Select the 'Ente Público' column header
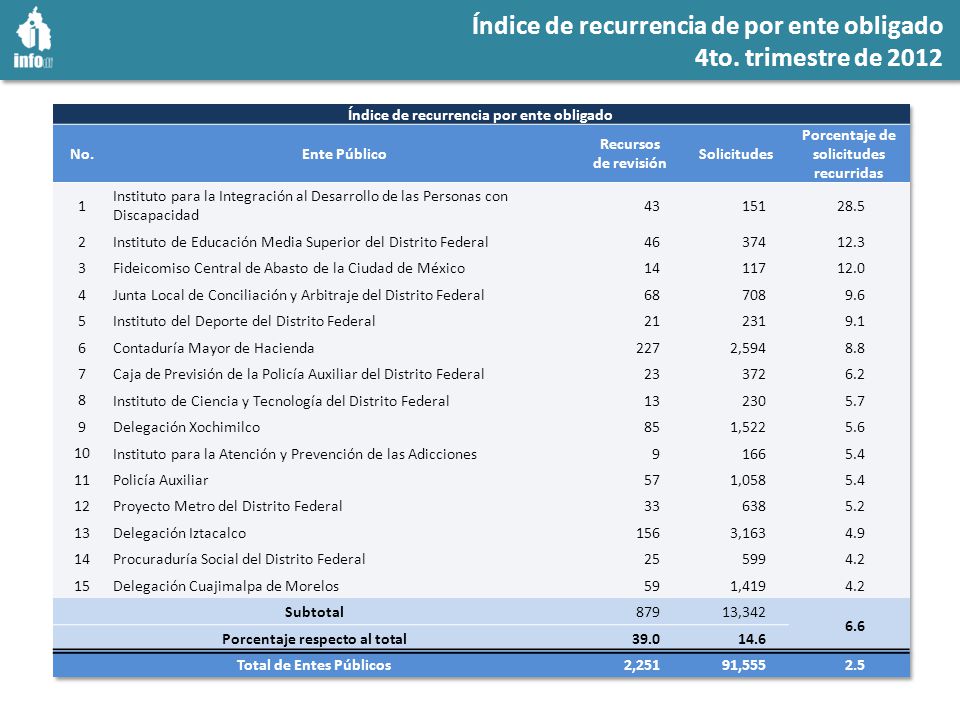The image size is (960, 720). [344, 154]
